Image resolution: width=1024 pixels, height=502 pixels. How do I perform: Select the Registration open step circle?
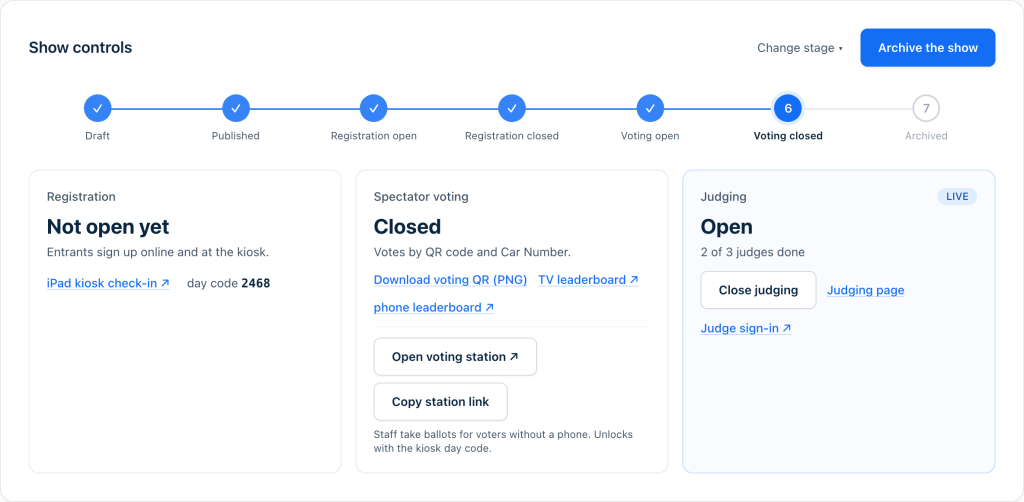[x=374, y=108]
